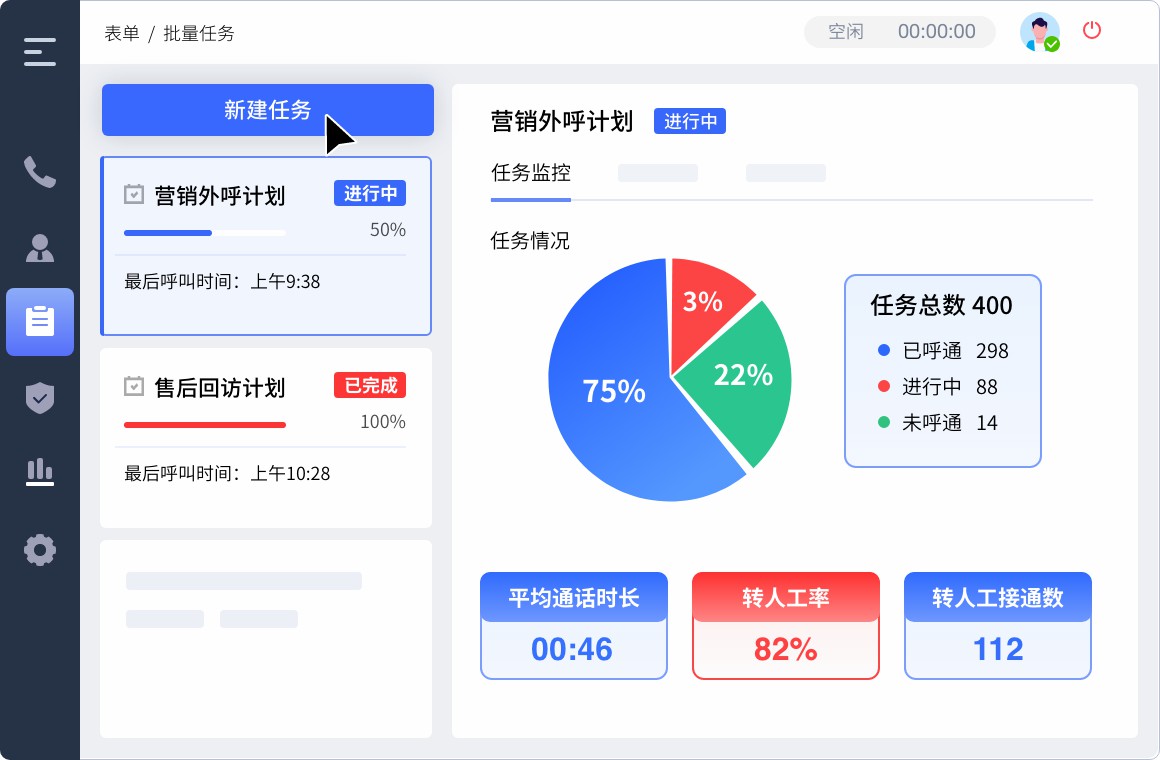Viewport: 1160px width, 760px height.
Task: Open the phone/calls section in sidebar
Action: [x=40, y=172]
